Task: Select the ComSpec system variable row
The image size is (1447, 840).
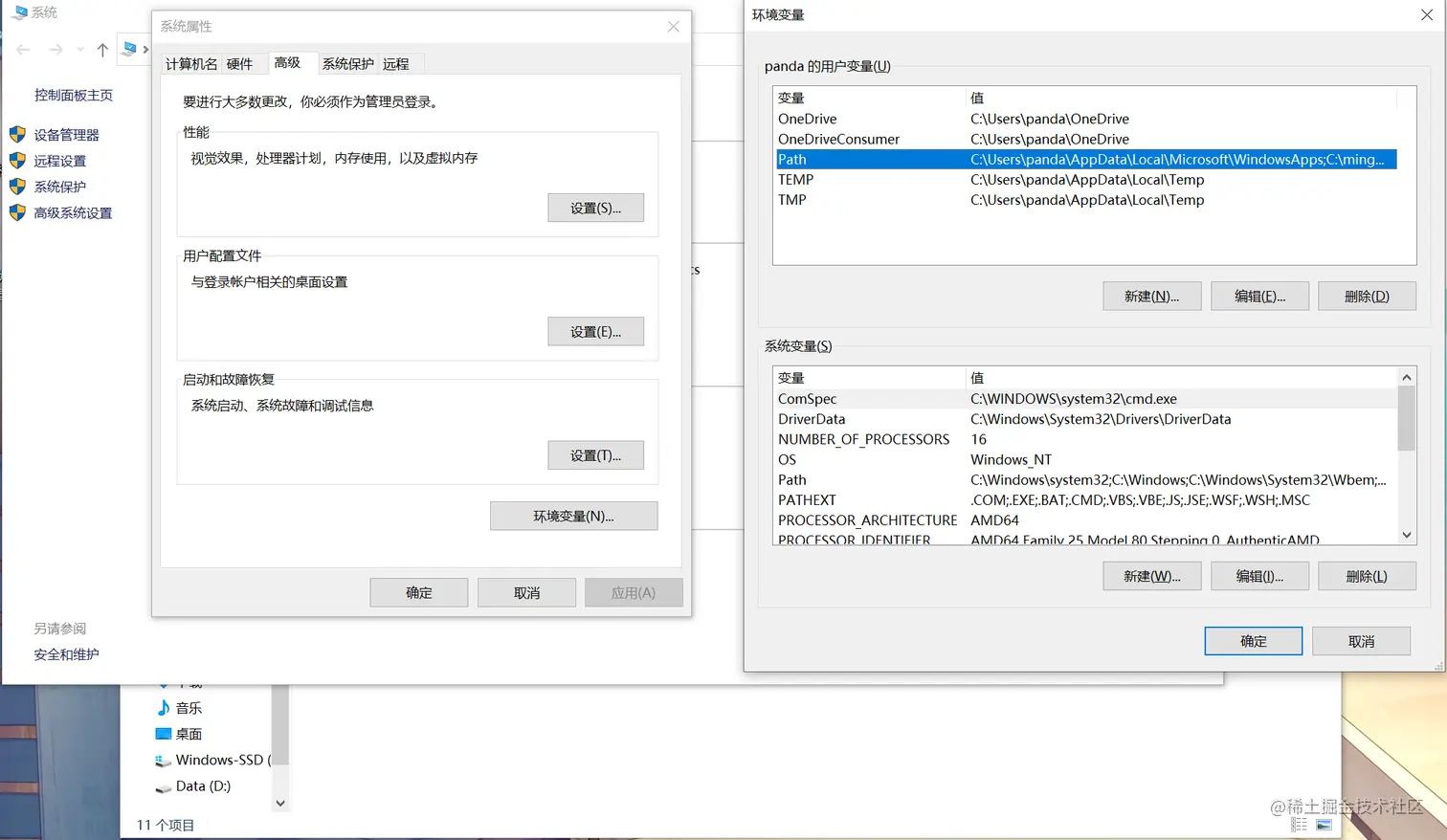Action: (x=1086, y=399)
